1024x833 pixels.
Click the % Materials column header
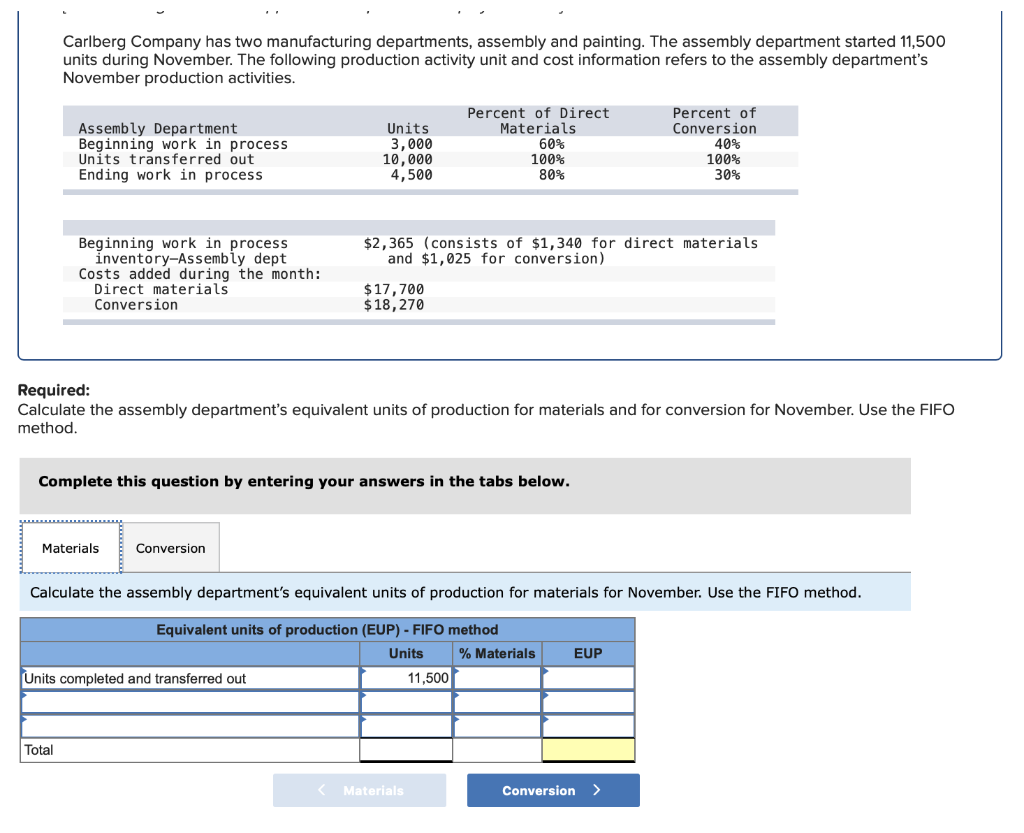498,653
